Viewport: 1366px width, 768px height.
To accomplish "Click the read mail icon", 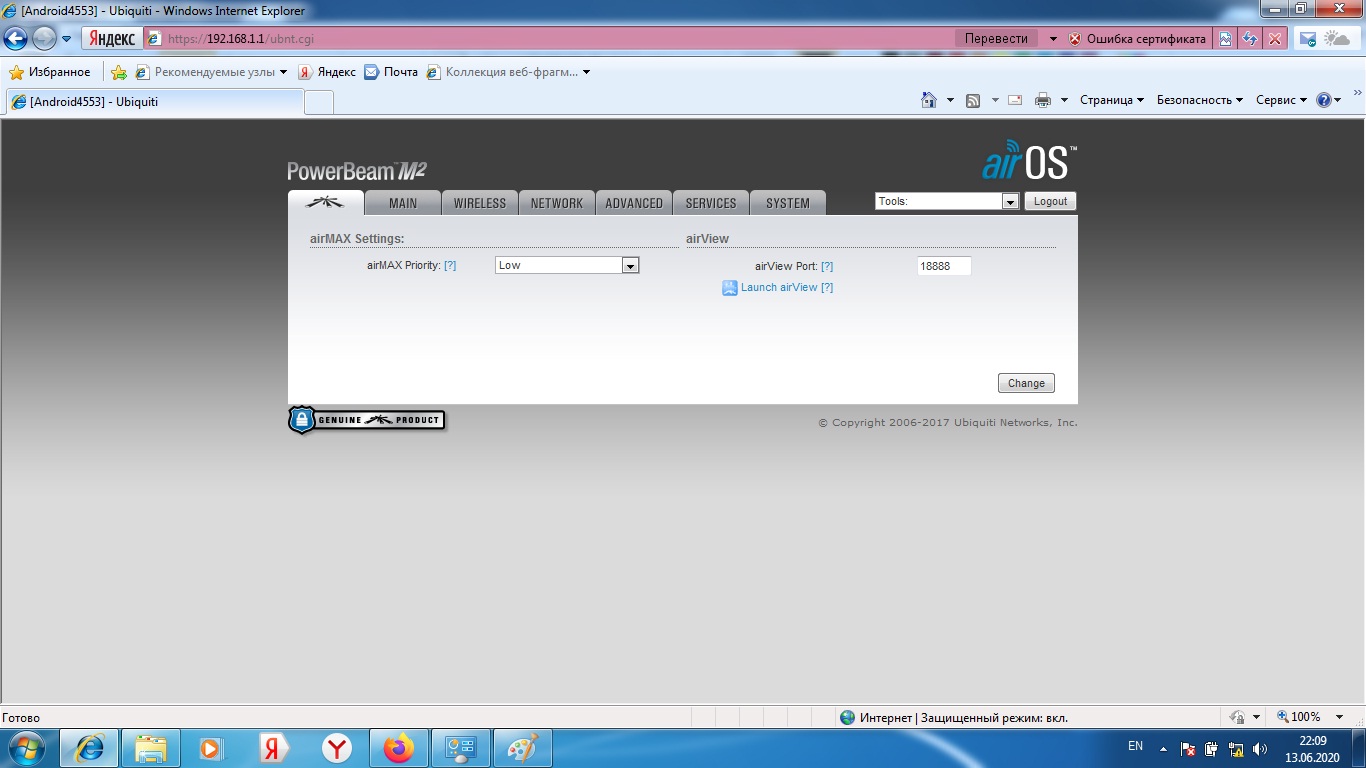I will 1015,100.
